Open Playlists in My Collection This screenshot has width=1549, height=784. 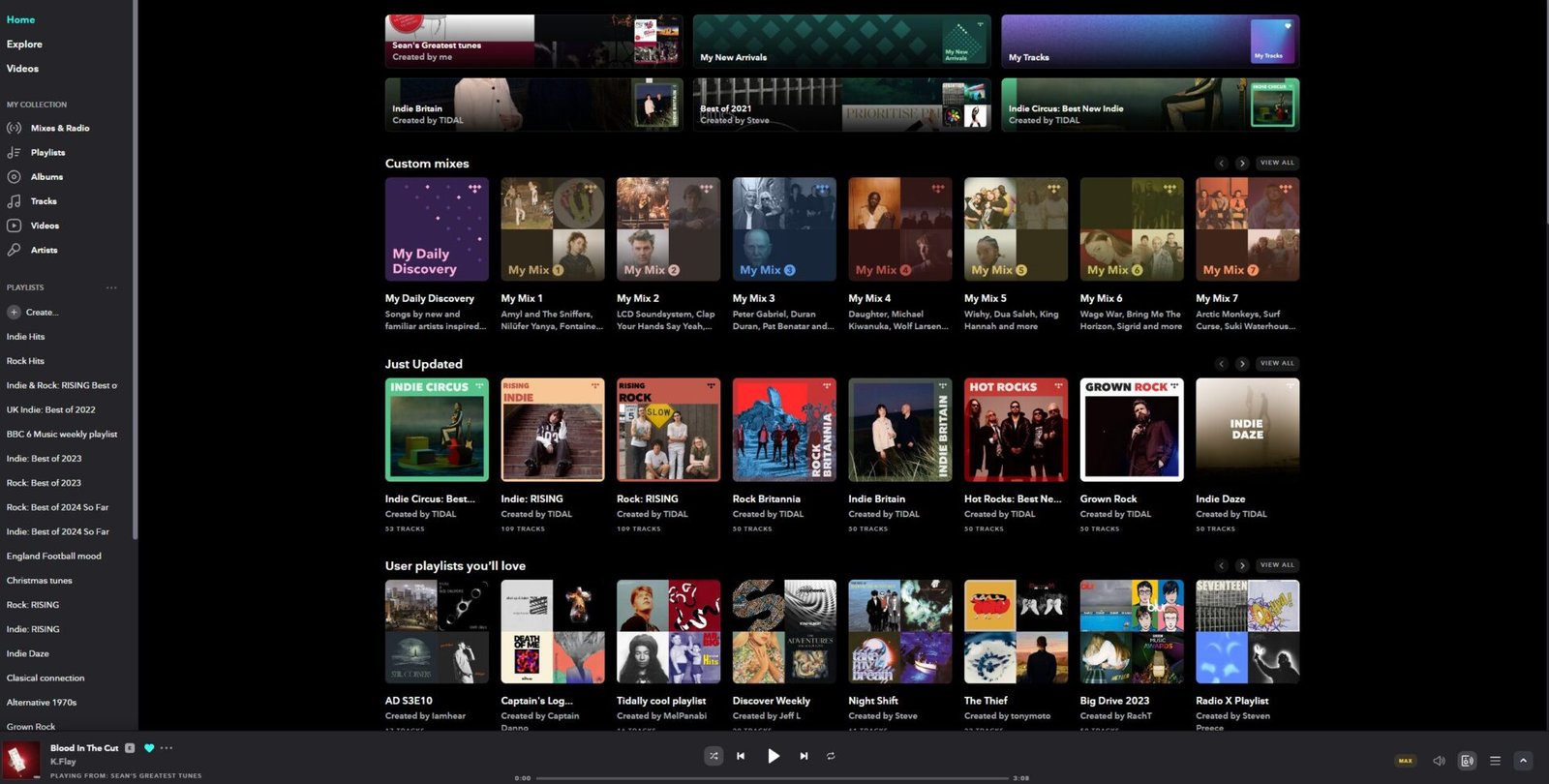(36, 152)
